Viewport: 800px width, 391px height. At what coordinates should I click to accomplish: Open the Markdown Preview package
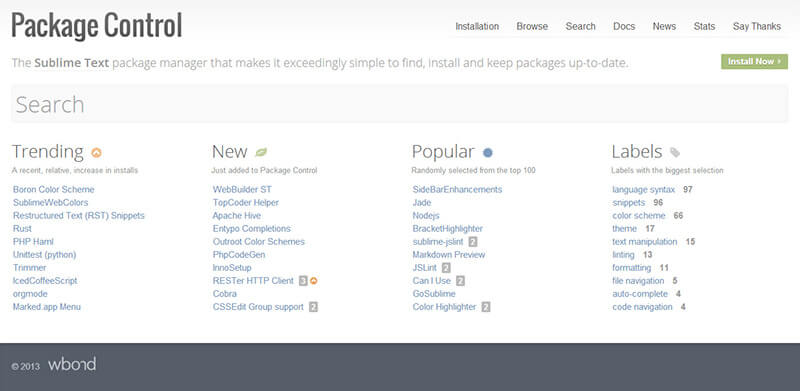tap(449, 255)
